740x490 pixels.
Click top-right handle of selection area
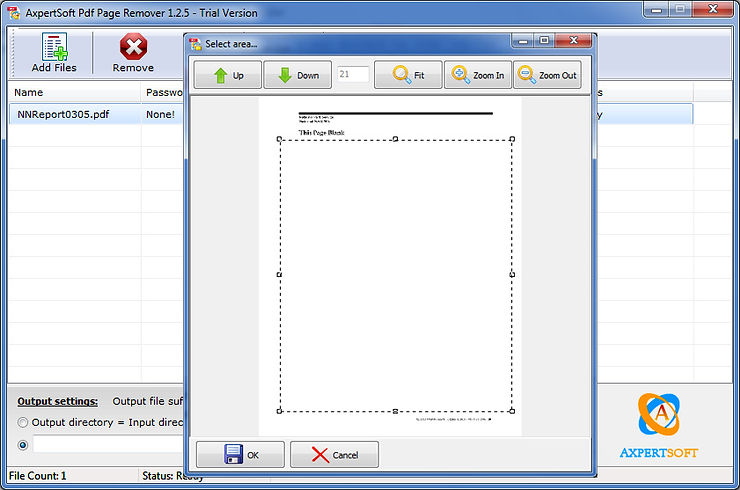512,139
